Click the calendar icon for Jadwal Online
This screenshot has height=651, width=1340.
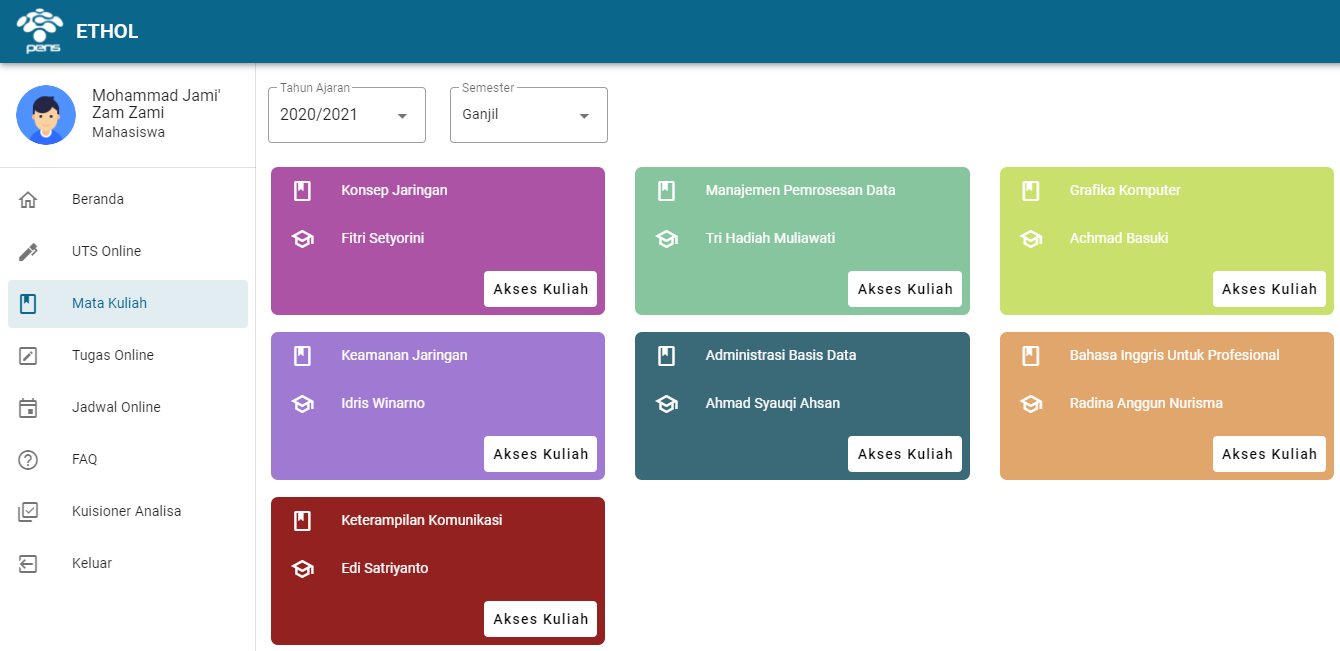(28, 407)
